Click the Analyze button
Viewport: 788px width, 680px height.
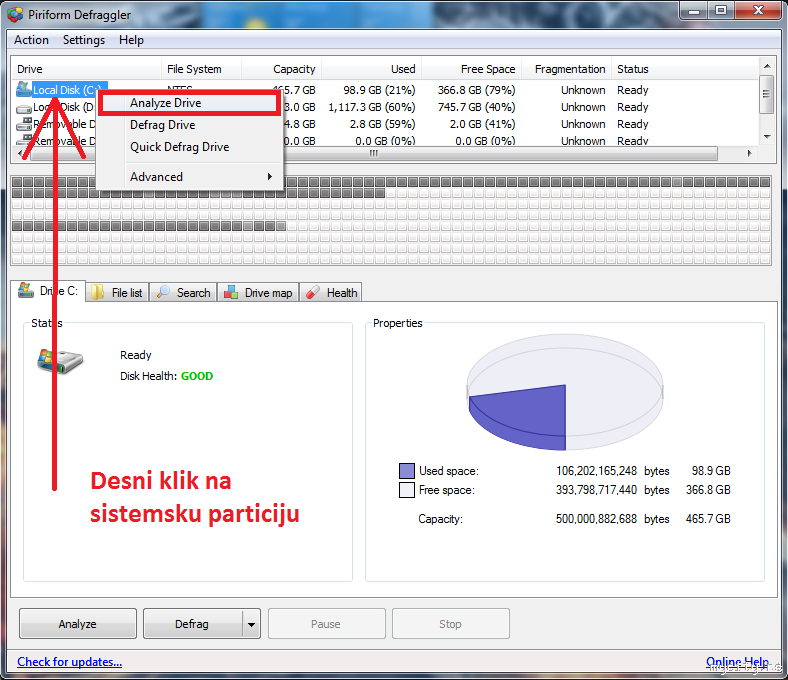(x=77, y=624)
